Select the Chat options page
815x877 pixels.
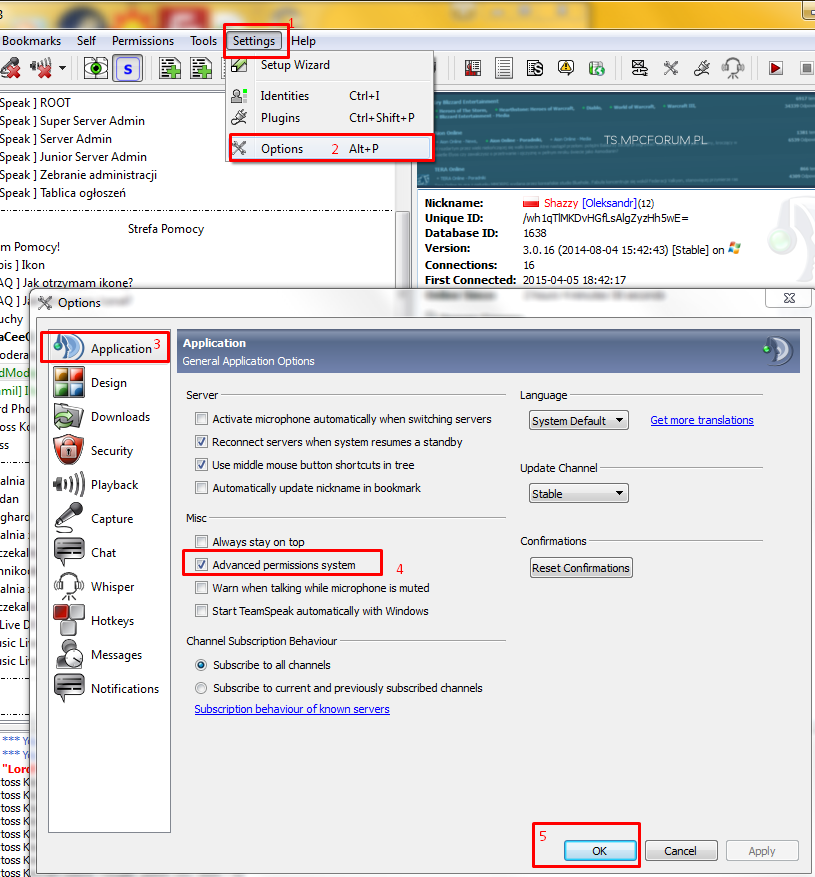click(x=109, y=553)
